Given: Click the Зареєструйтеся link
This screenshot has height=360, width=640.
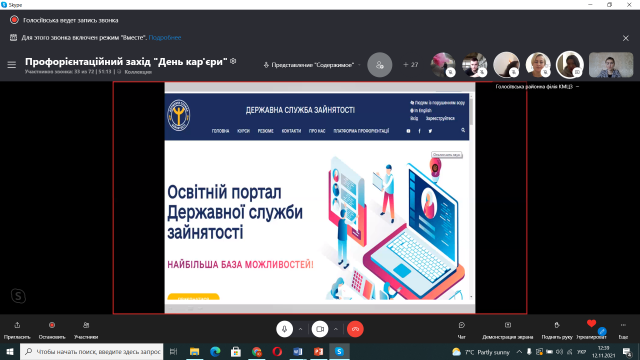Looking at the screenshot, I should click(x=440, y=118).
